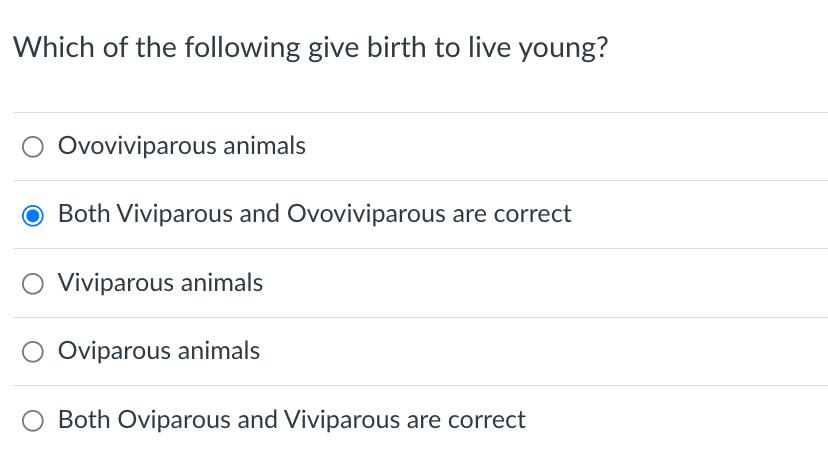Select the Oviparous animals radio button
Viewport: 828px width, 466px height.
pyautogui.click(x=33, y=352)
